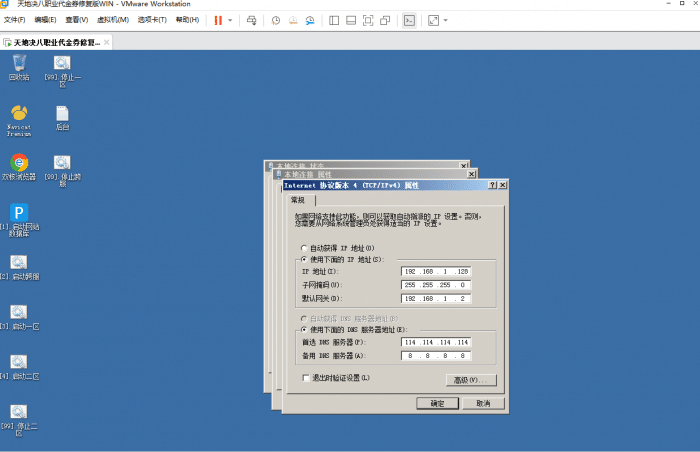
Task: Expand the dropdown arrow beside pause button
Action: (230, 20)
